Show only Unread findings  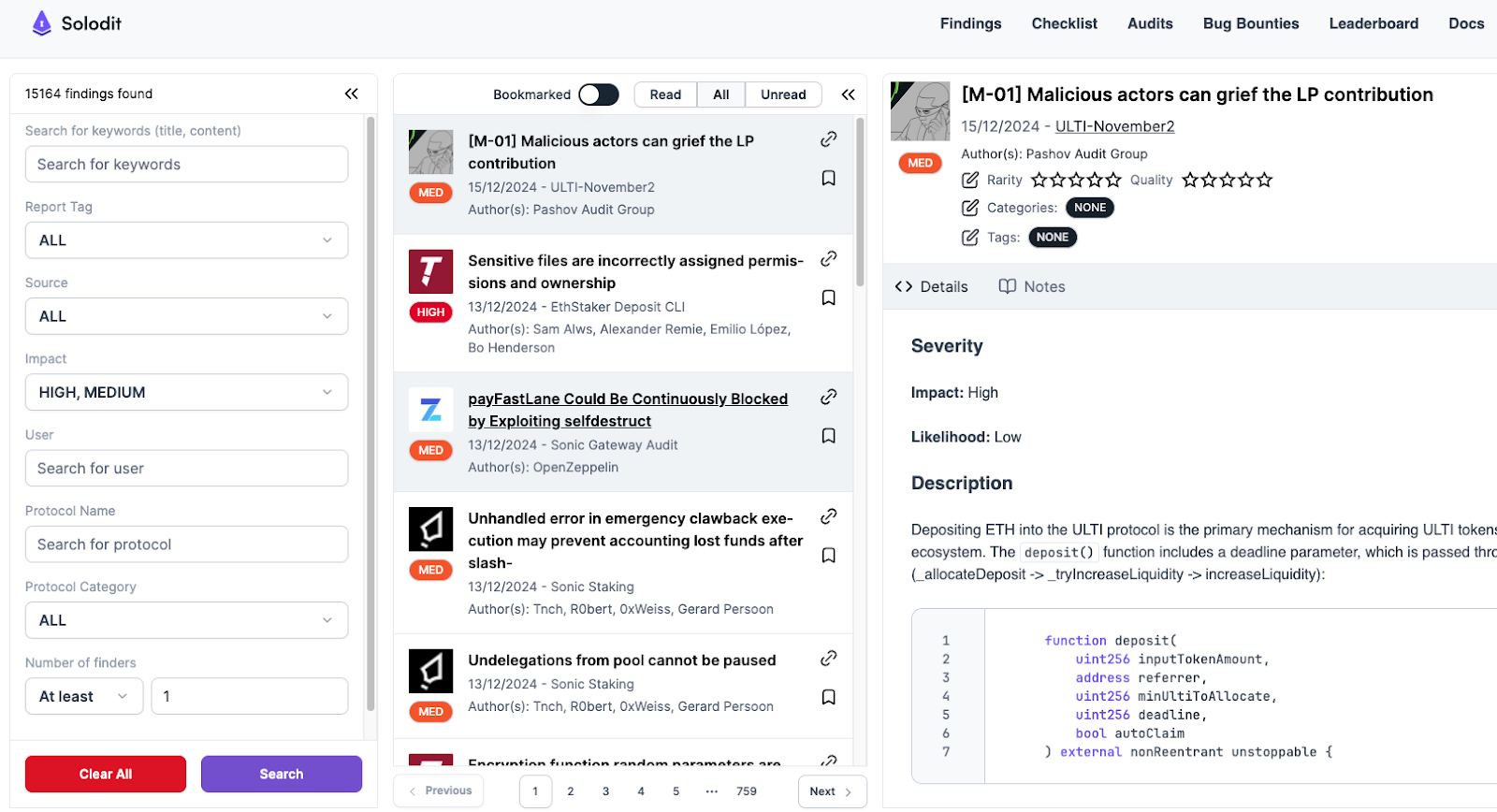783,94
